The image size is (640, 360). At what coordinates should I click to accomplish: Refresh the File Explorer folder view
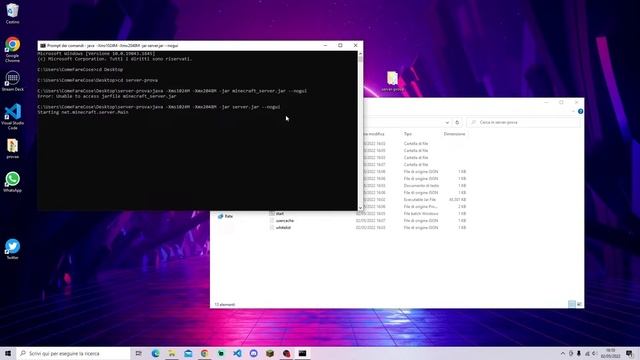[x=457, y=122]
